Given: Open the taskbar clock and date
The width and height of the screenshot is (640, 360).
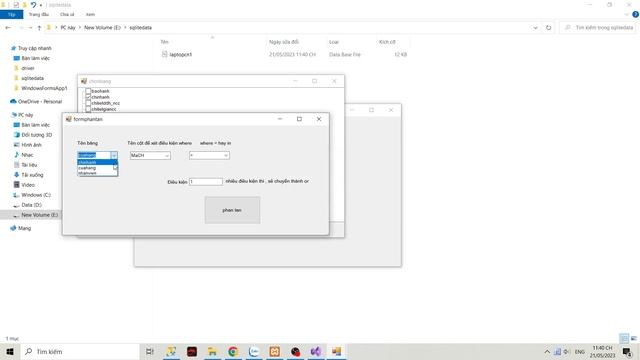Looking at the screenshot, I should point(602,351).
